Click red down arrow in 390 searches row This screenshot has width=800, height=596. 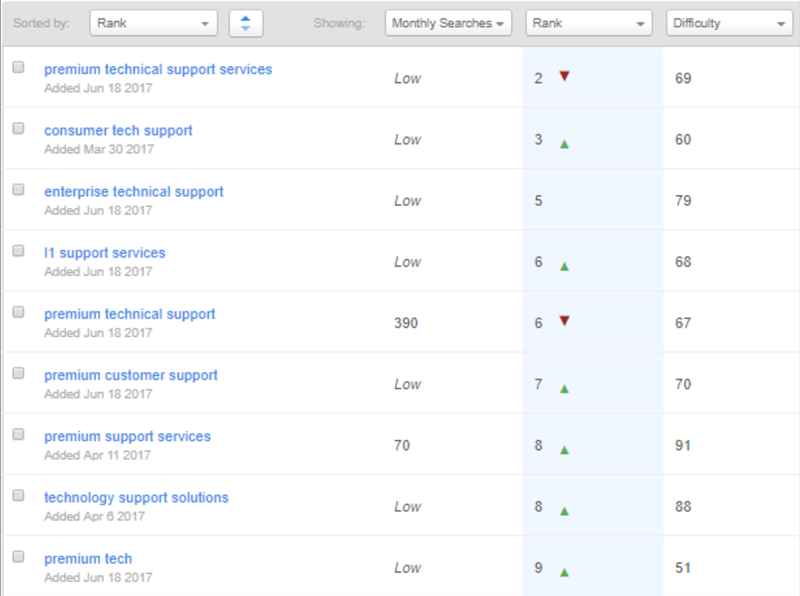click(x=564, y=321)
